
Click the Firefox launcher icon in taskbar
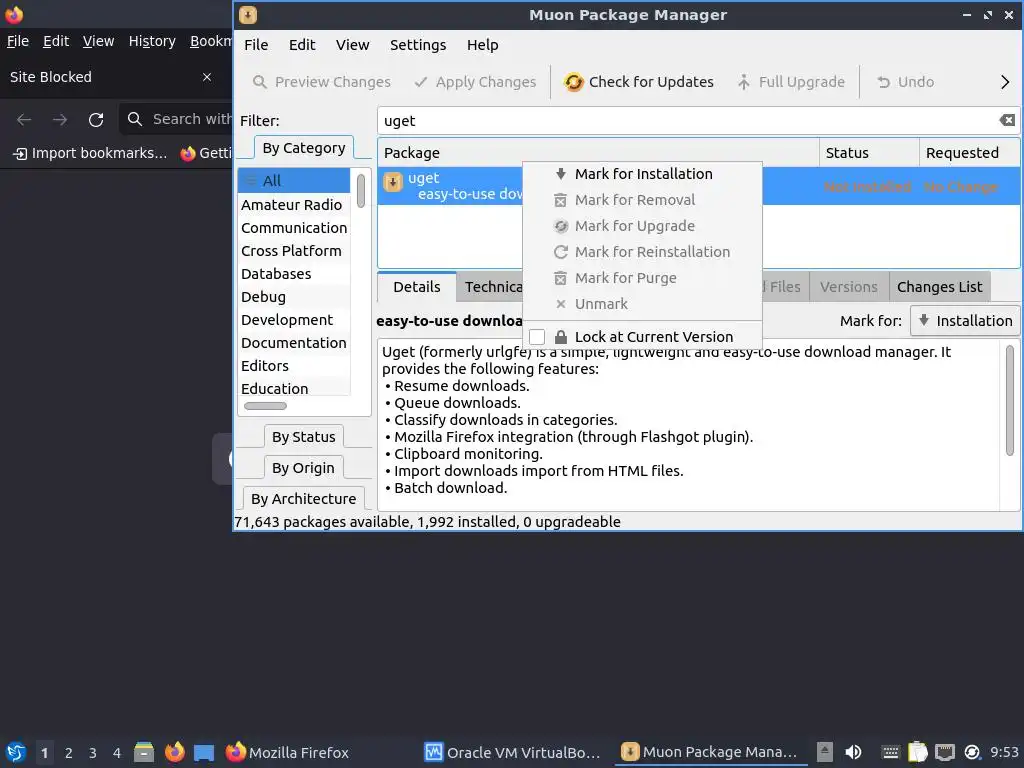pyautogui.click(x=174, y=752)
